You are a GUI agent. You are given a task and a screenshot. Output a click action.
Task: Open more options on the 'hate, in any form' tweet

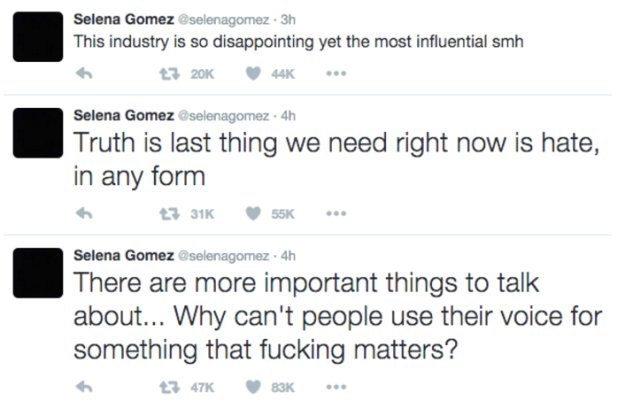340,213
